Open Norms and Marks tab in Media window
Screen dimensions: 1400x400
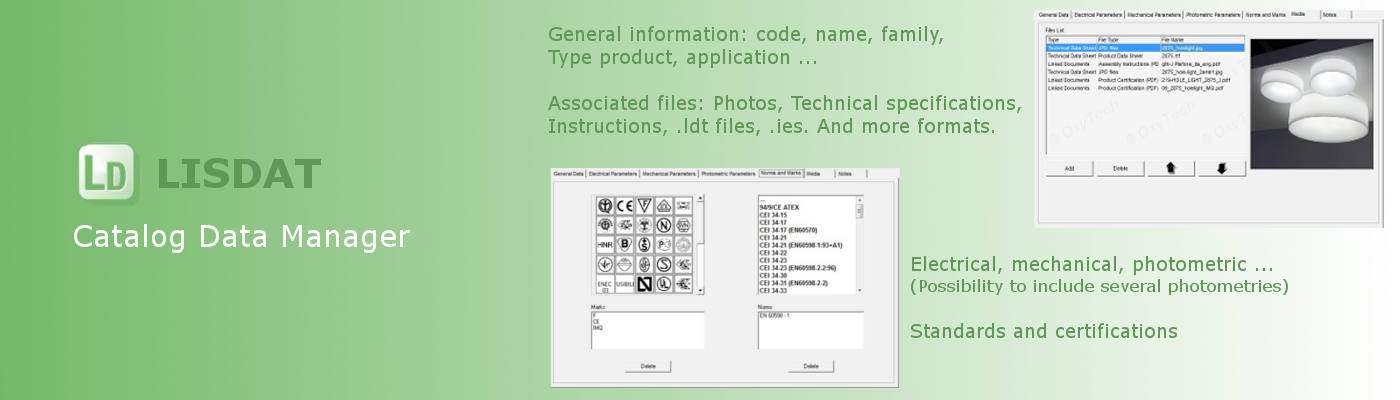click(x=1266, y=15)
